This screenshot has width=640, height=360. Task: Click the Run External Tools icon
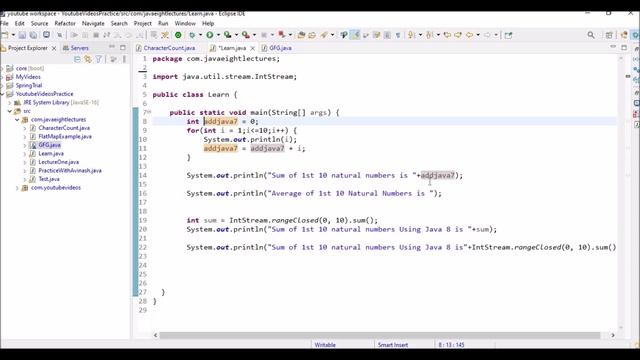tap(246, 35)
